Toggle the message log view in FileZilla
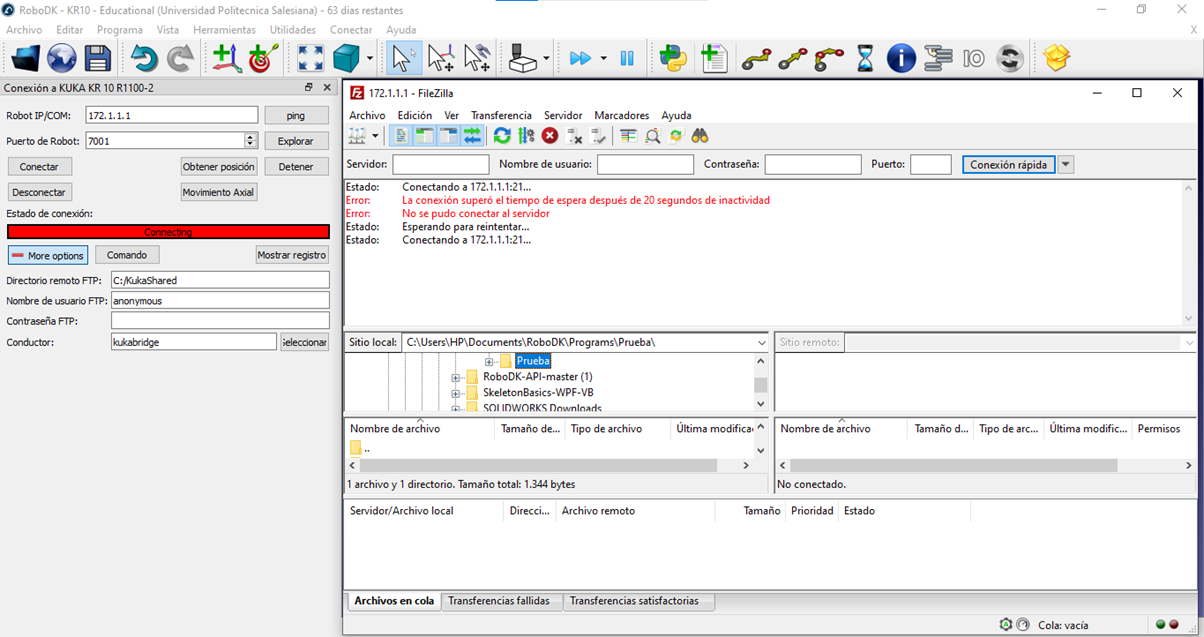1204x637 pixels. (401, 136)
